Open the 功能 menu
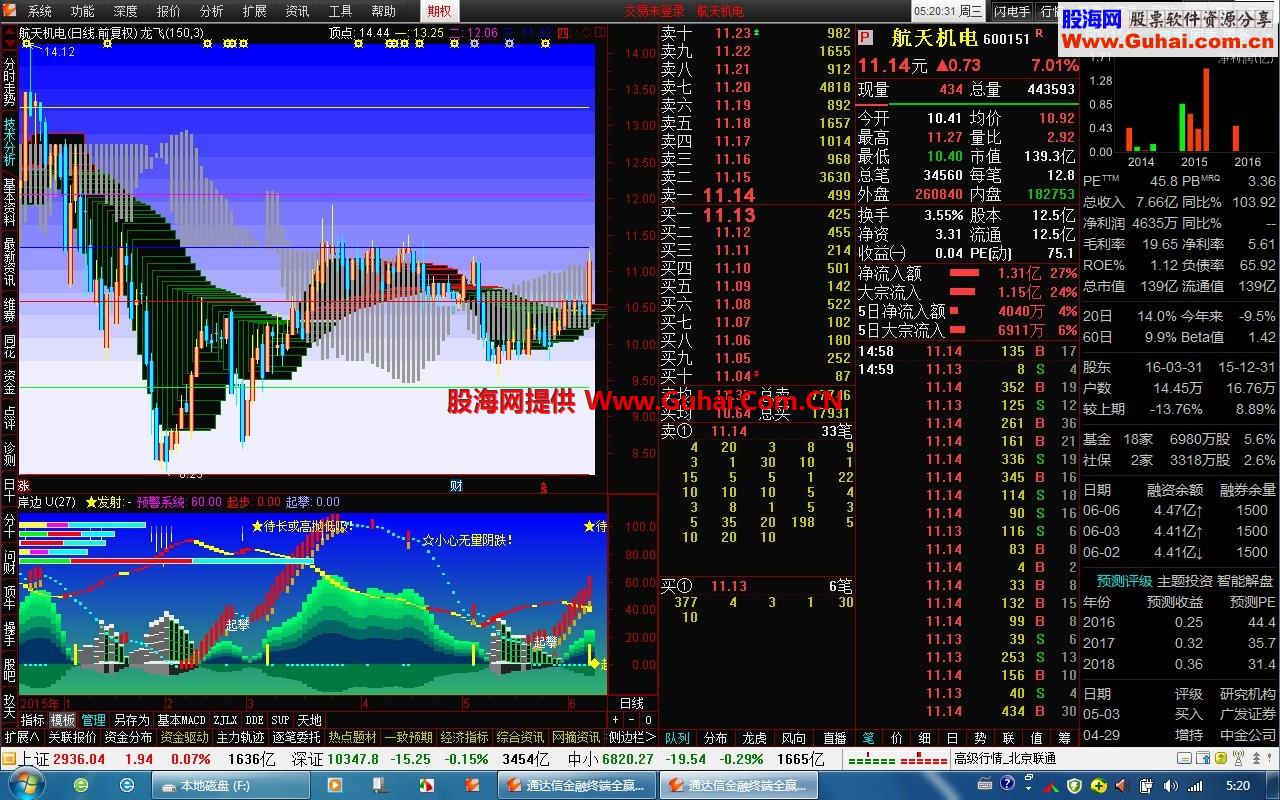The height and width of the screenshot is (800, 1280). (82, 11)
